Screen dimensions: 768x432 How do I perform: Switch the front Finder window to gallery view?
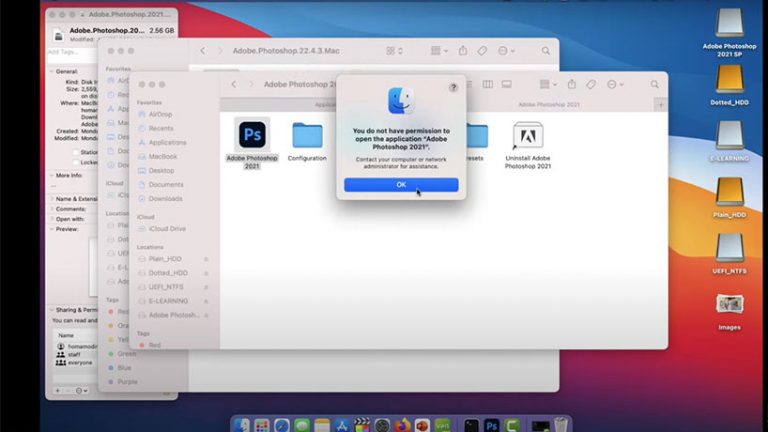tap(506, 84)
